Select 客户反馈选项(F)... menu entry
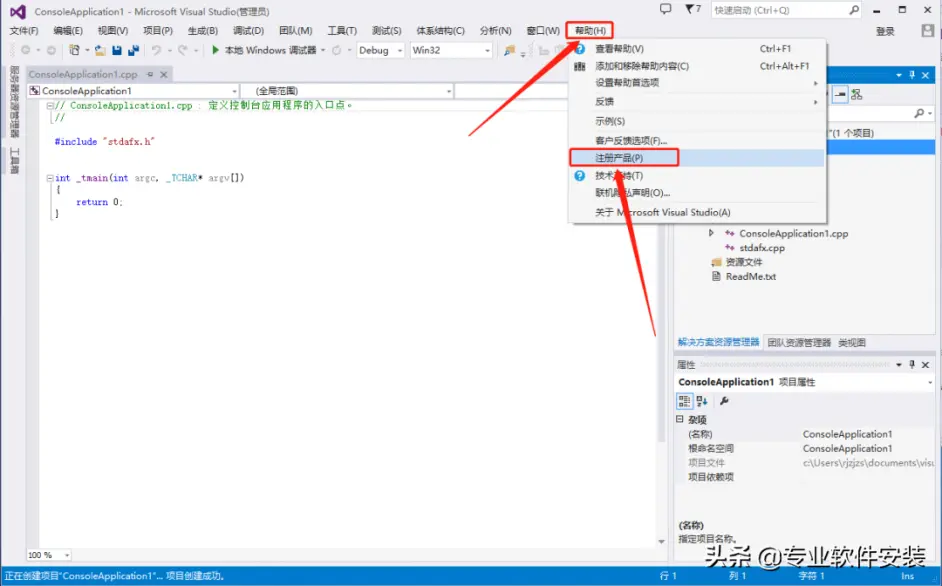 point(697,140)
